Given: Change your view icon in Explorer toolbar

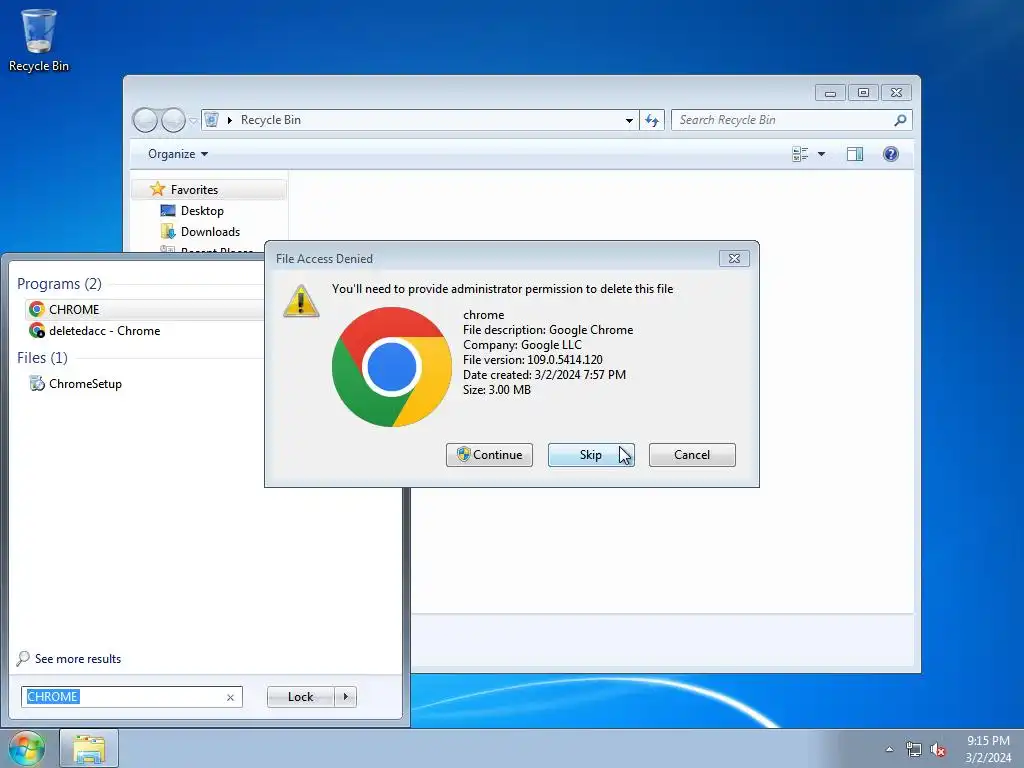Looking at the screenshot, I should click(800, 154).
